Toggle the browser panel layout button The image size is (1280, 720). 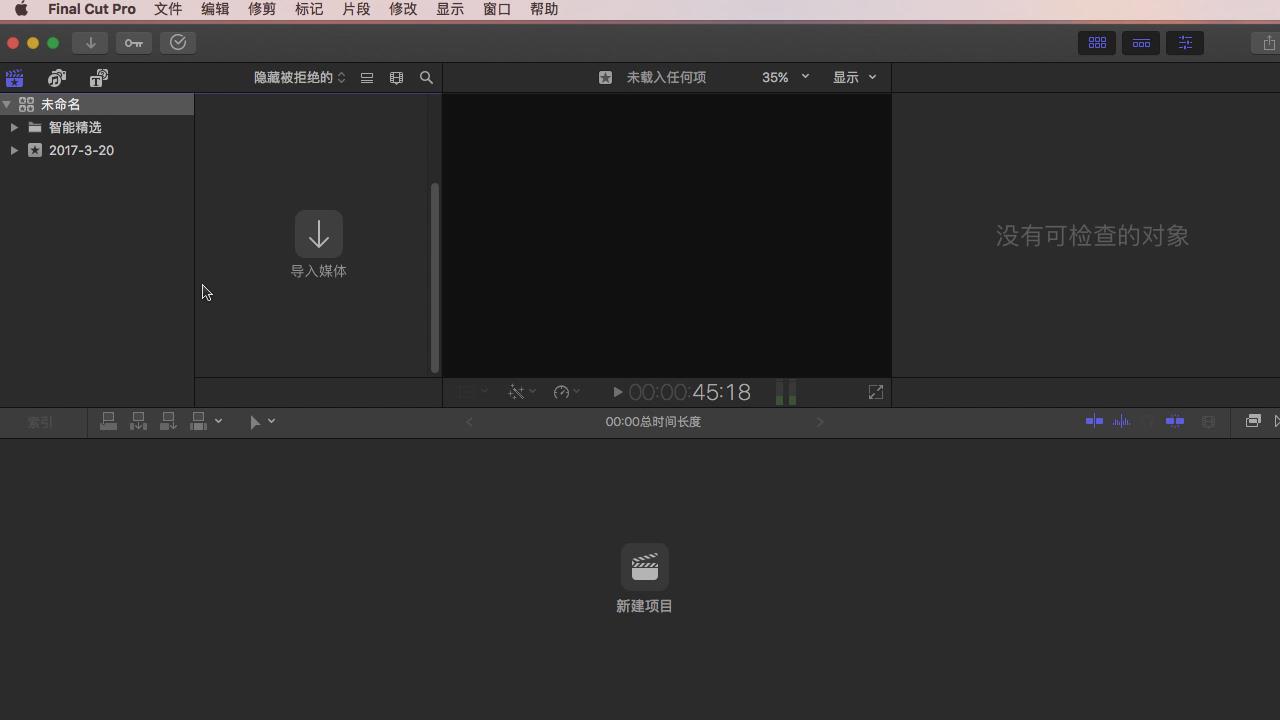[1097, 43]
